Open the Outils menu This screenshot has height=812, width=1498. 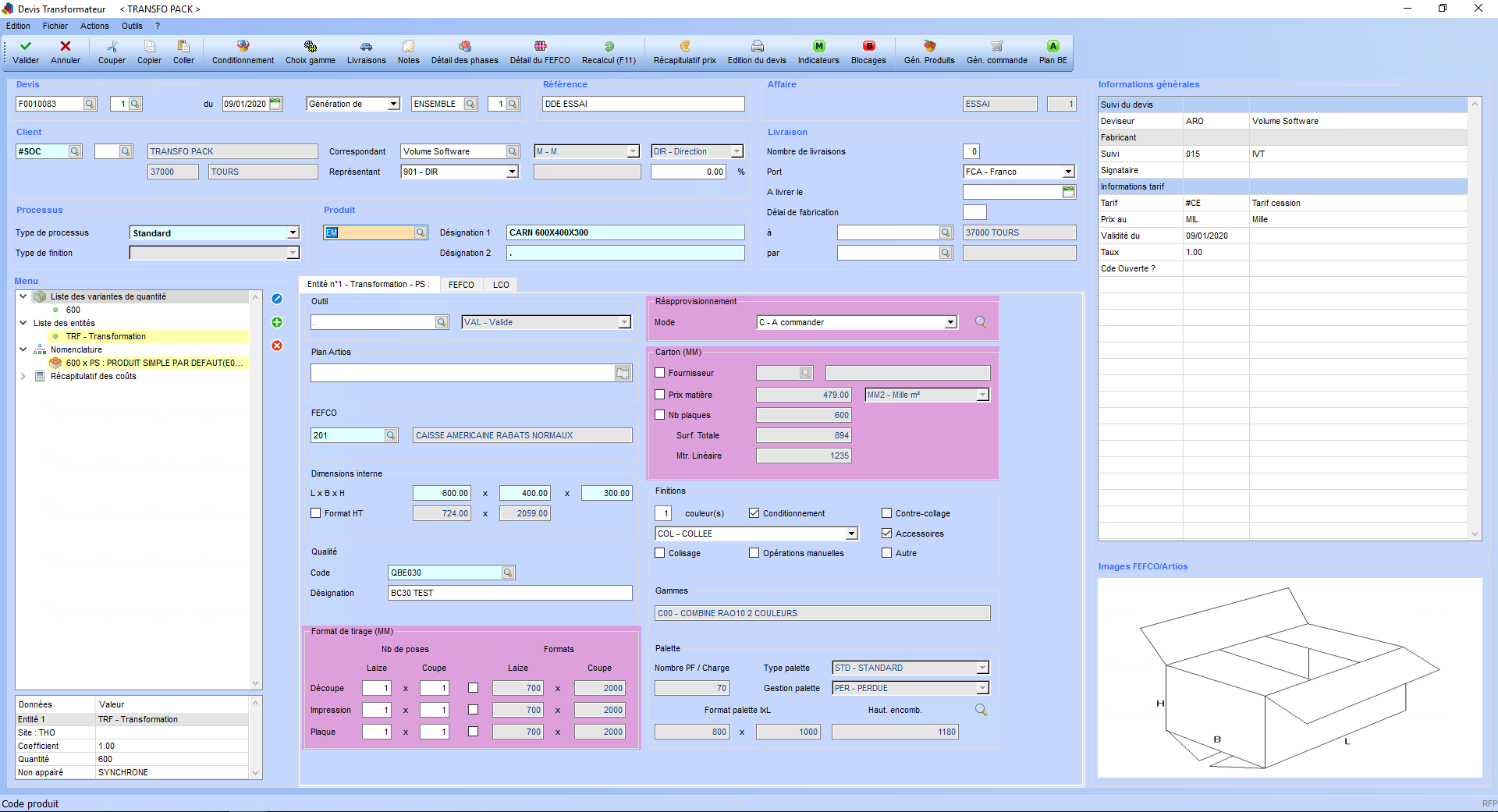(132, 26)
